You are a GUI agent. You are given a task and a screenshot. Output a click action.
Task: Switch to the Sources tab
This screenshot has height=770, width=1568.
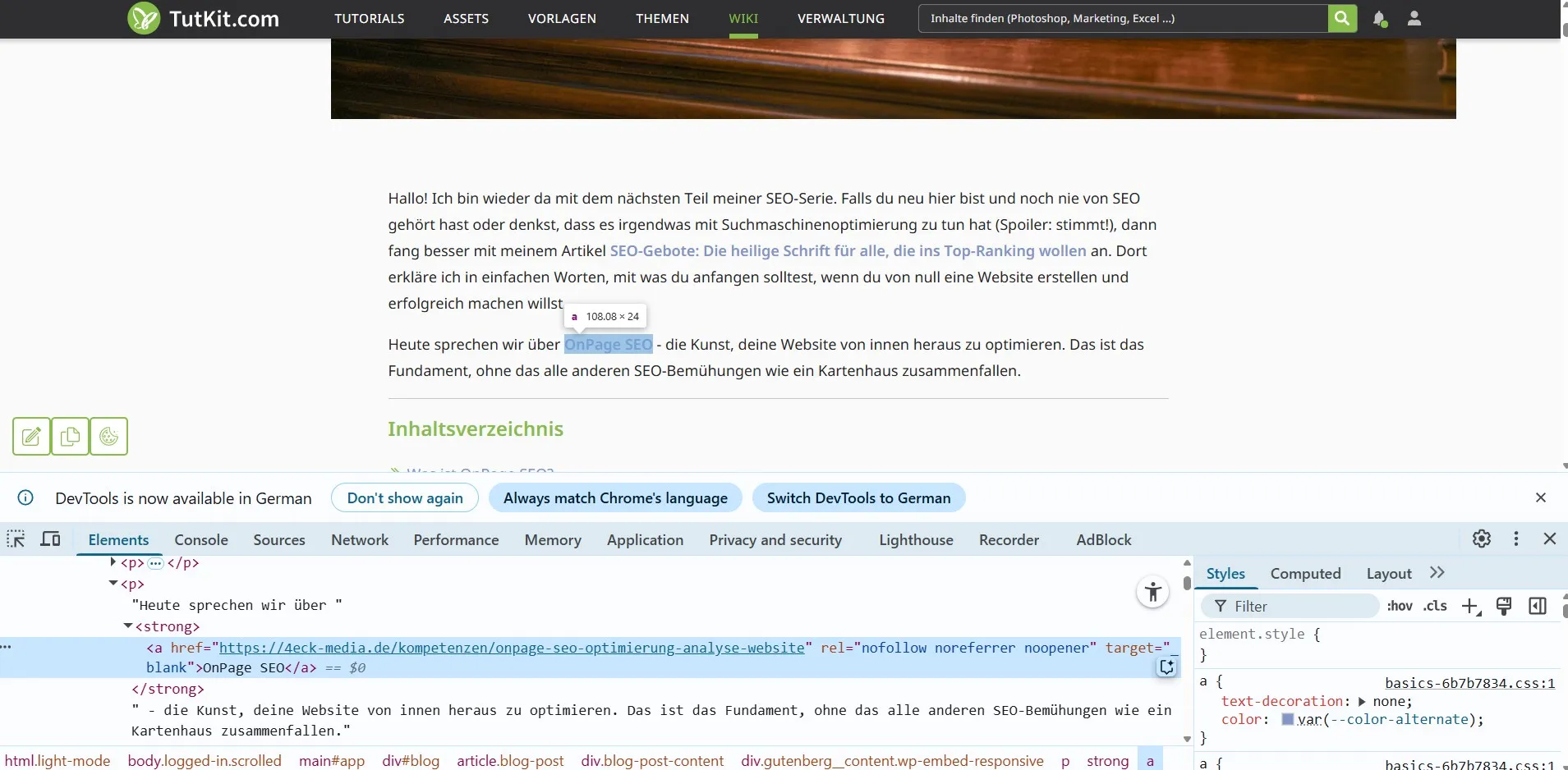[279, 539]
